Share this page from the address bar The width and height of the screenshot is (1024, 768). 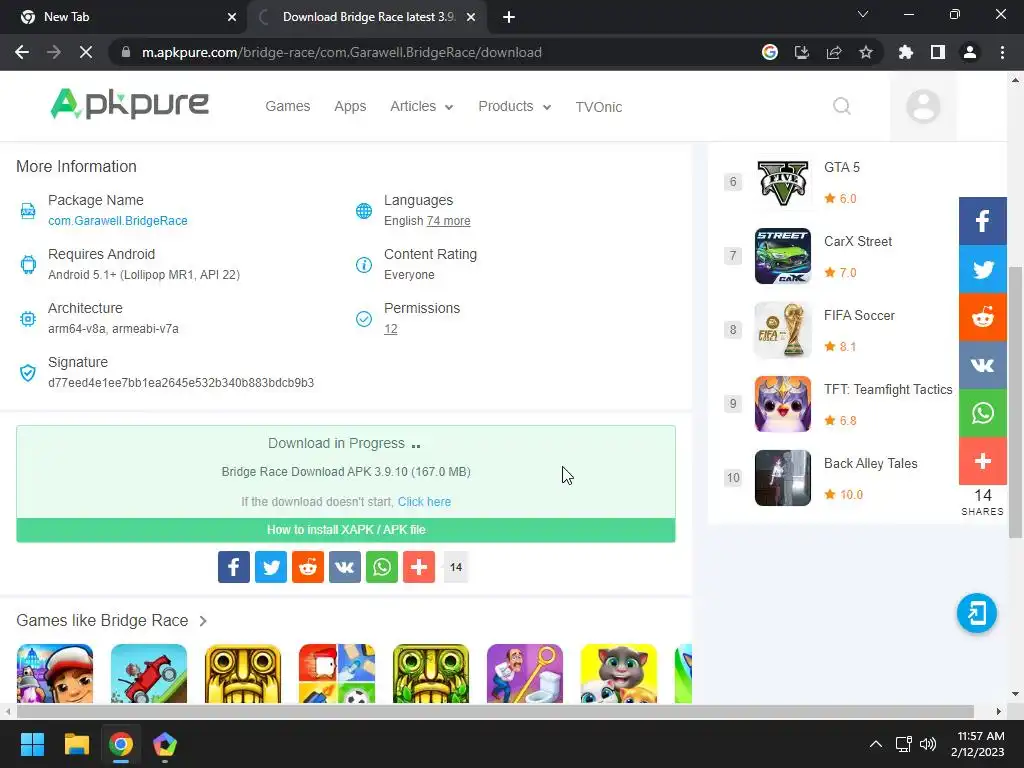pyautogui.click(x=834, y=52)
